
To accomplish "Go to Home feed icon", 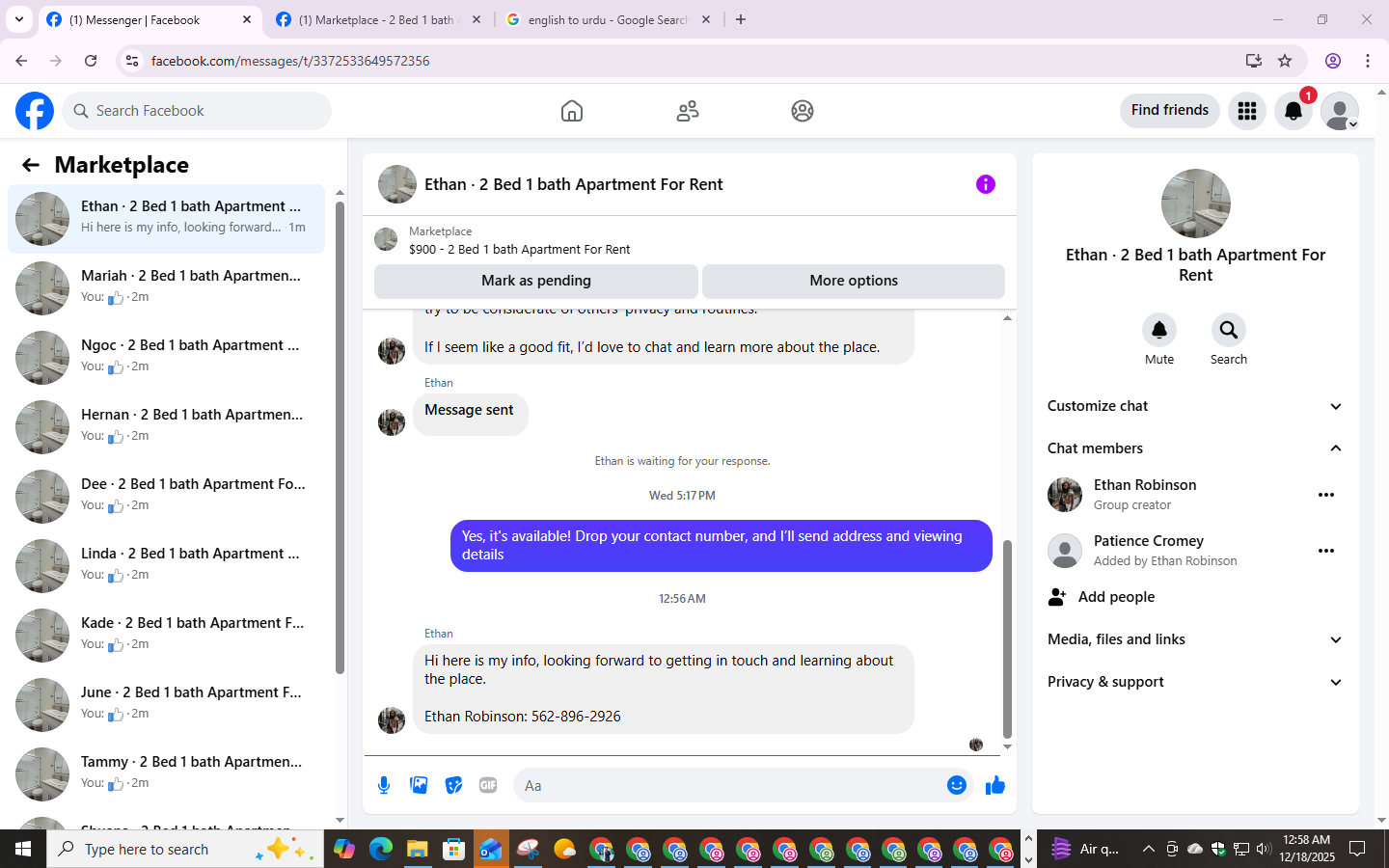I will (x=572, y=111).
